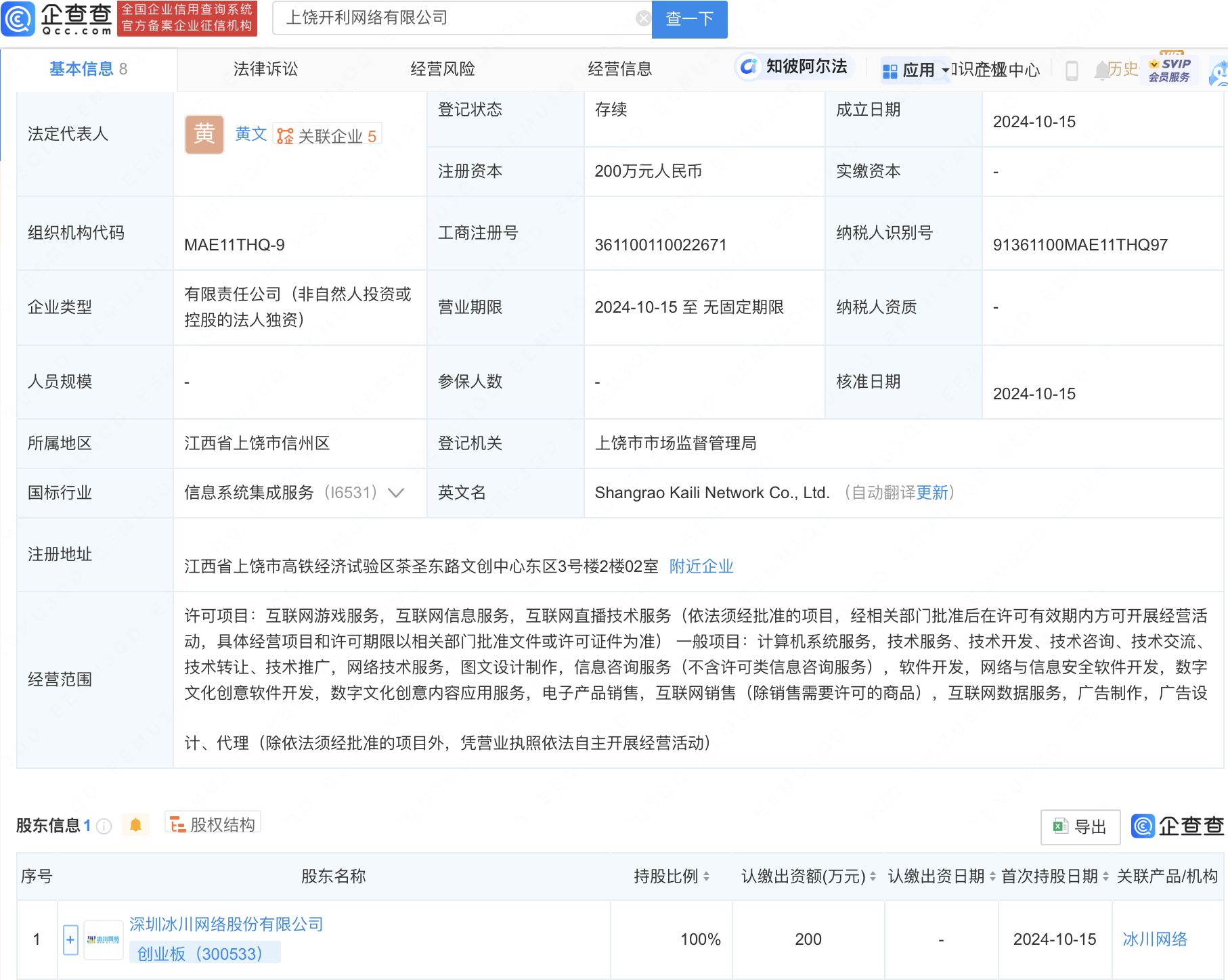
Task: Expand the 信息系统集成服务 industry chevron
Action: [396, 493]
